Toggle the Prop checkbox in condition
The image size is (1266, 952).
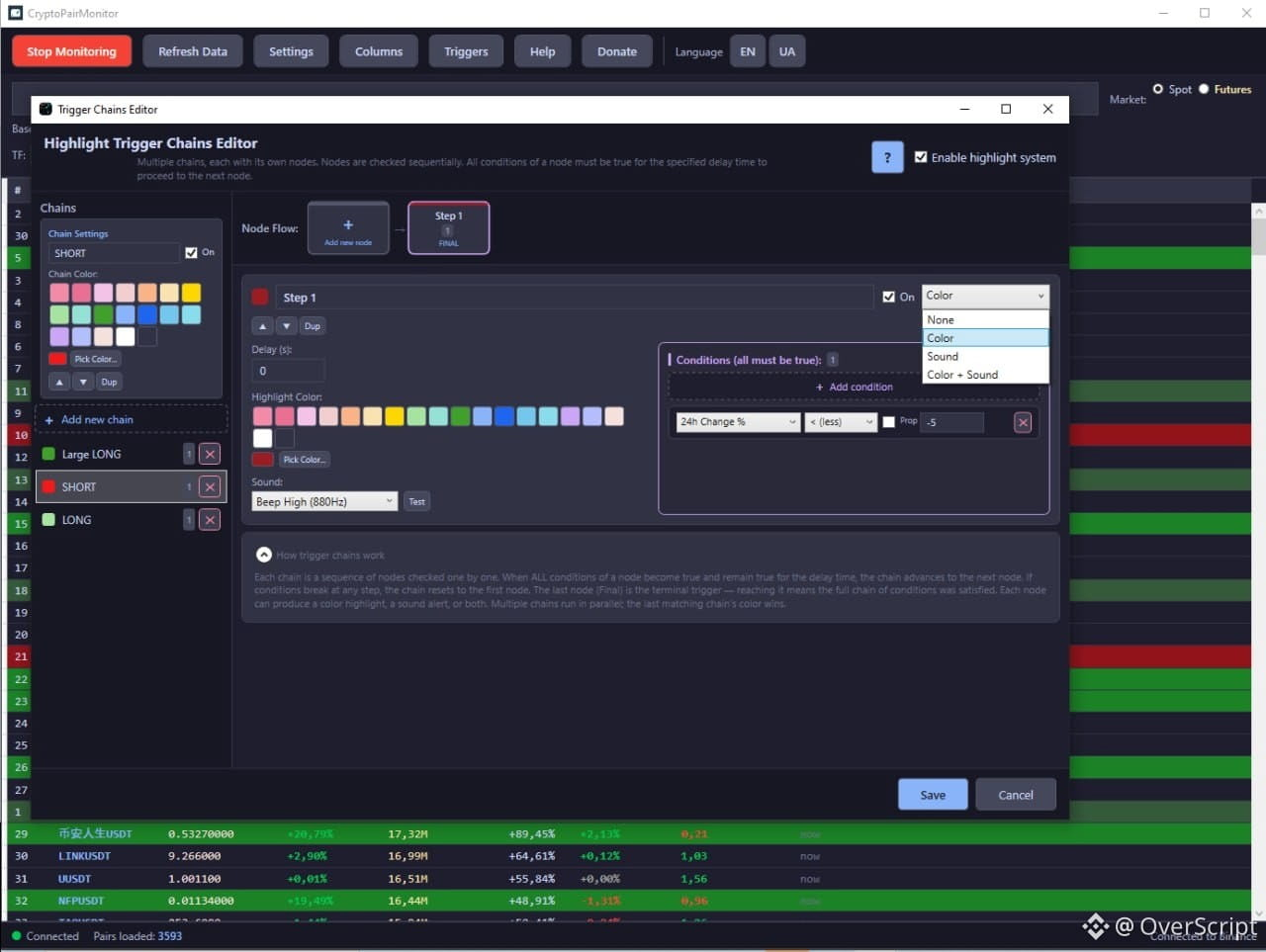[x=888, y=422]
